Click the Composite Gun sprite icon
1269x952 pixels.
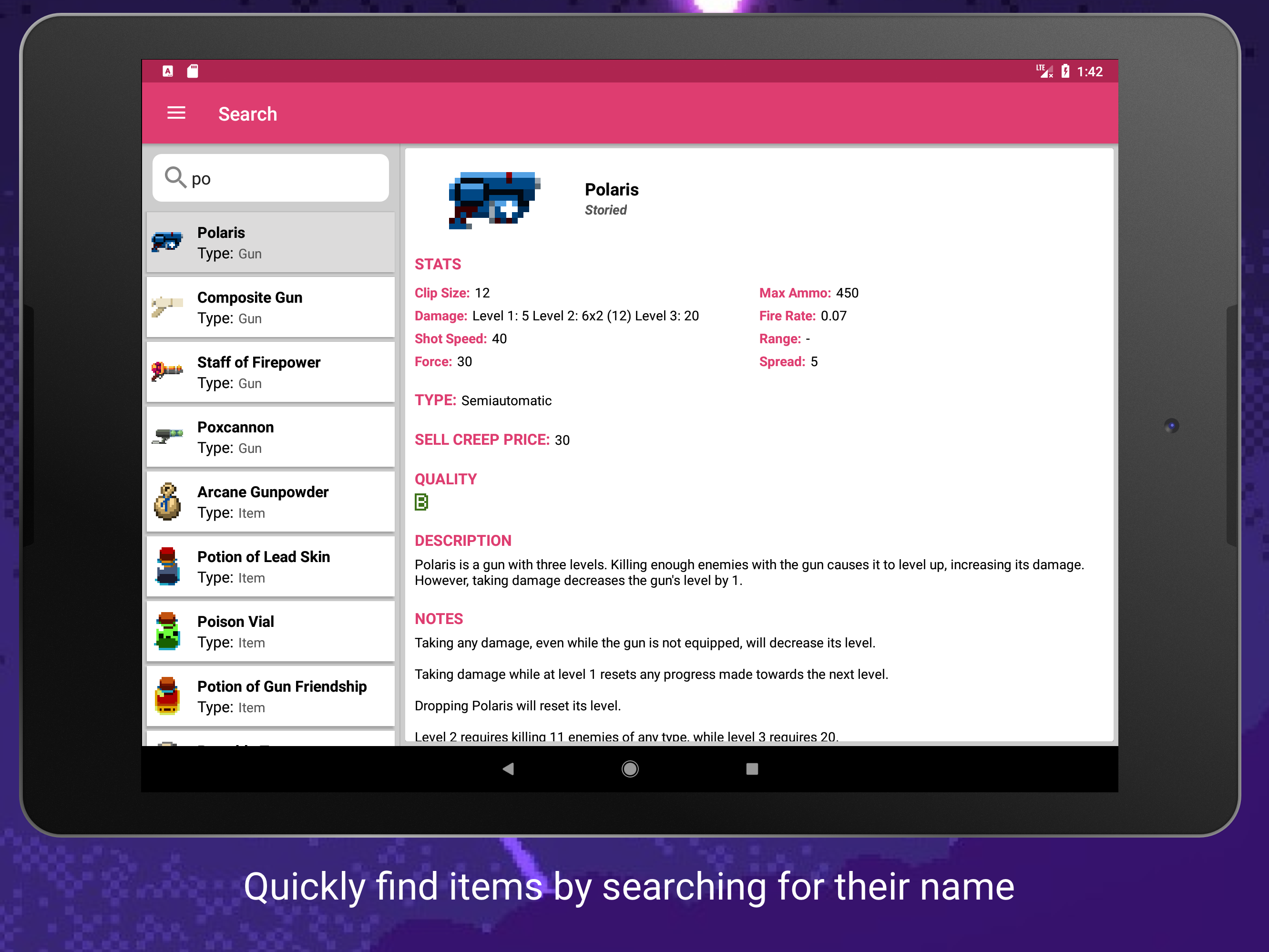(x=167, y=307)
